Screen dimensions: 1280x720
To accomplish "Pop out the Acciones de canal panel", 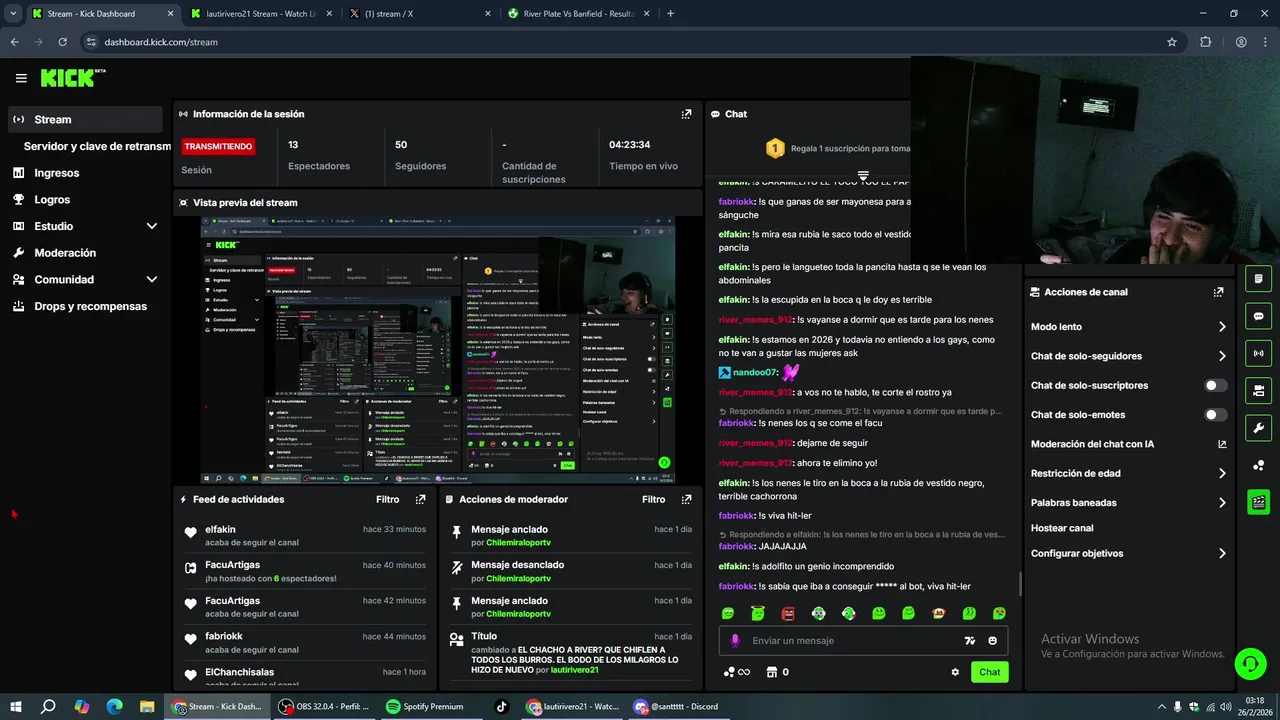I will pyautogui.click(x=1218, y=292).
